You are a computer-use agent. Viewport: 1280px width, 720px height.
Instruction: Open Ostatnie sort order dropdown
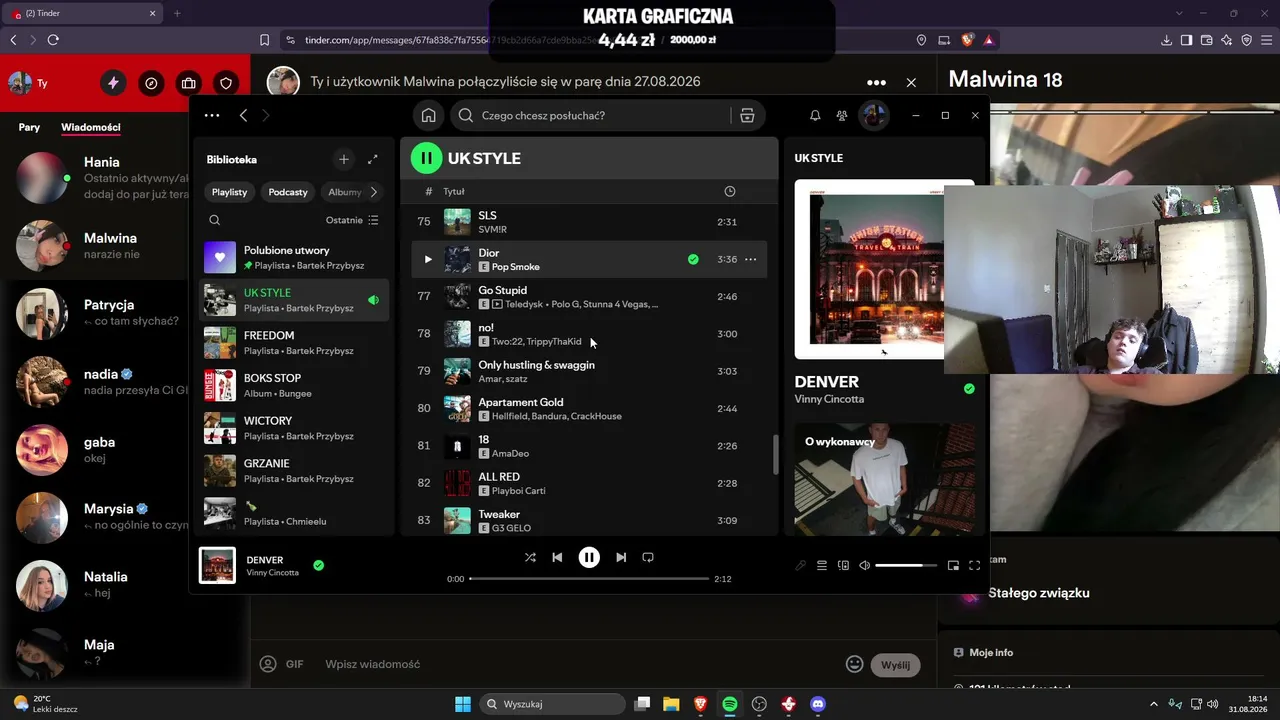[352, 220]
